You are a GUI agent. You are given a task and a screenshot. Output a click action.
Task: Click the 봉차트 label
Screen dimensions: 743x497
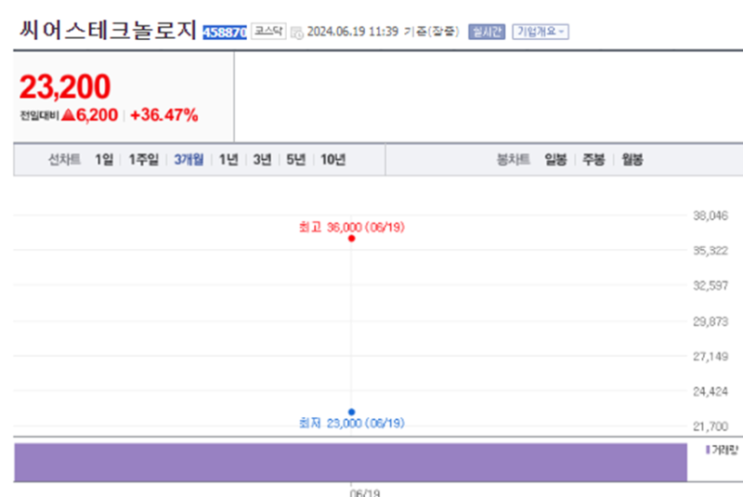(513, 160)
